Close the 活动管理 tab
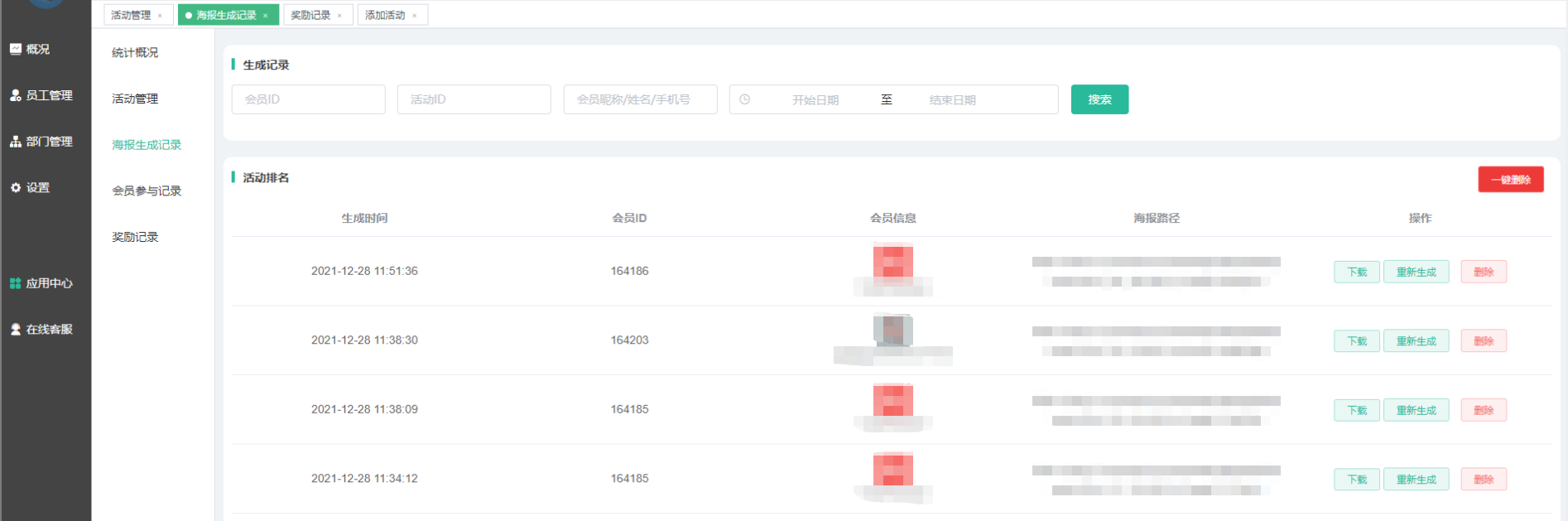 tap(160, 16)
